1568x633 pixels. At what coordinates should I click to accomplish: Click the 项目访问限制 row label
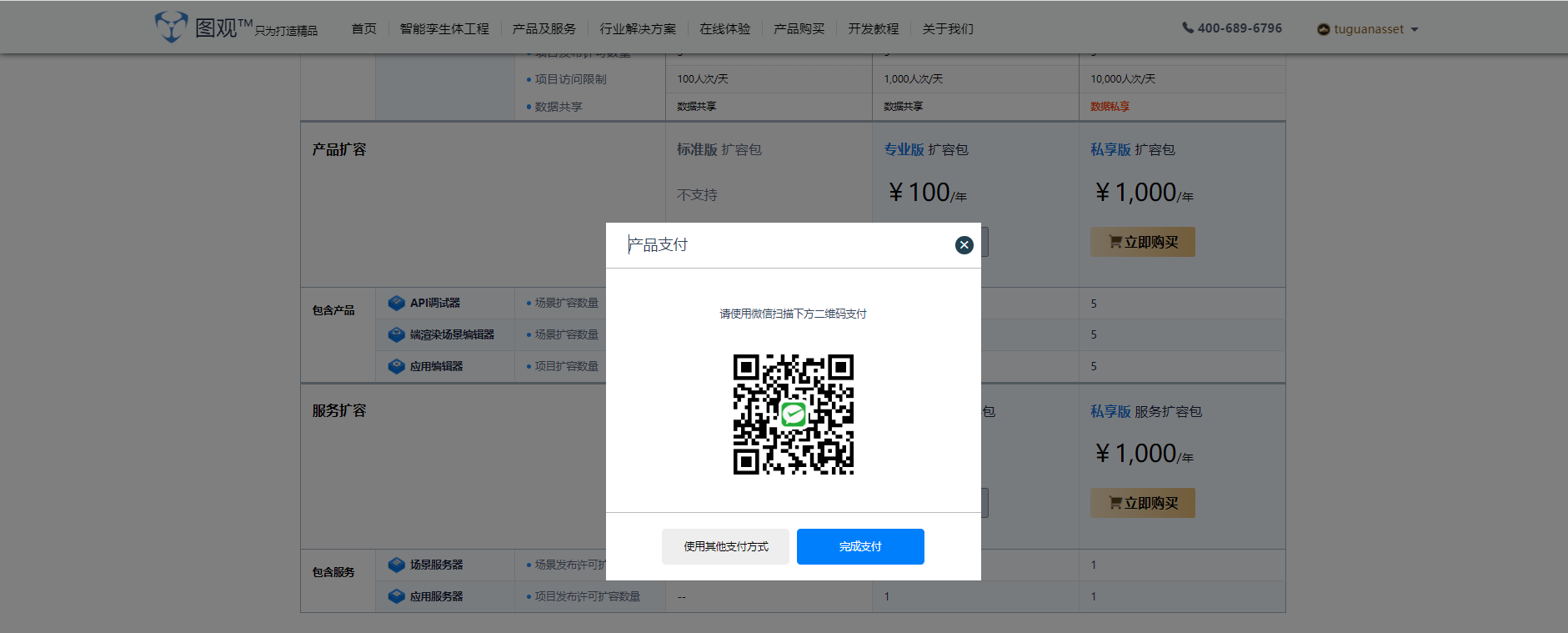click(570, 79)
